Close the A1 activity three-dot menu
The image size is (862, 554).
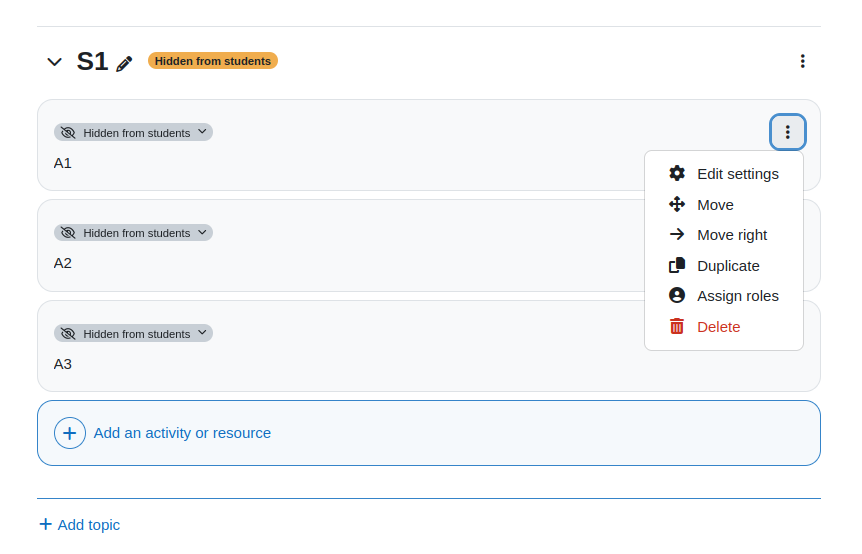tap(787, 132)
